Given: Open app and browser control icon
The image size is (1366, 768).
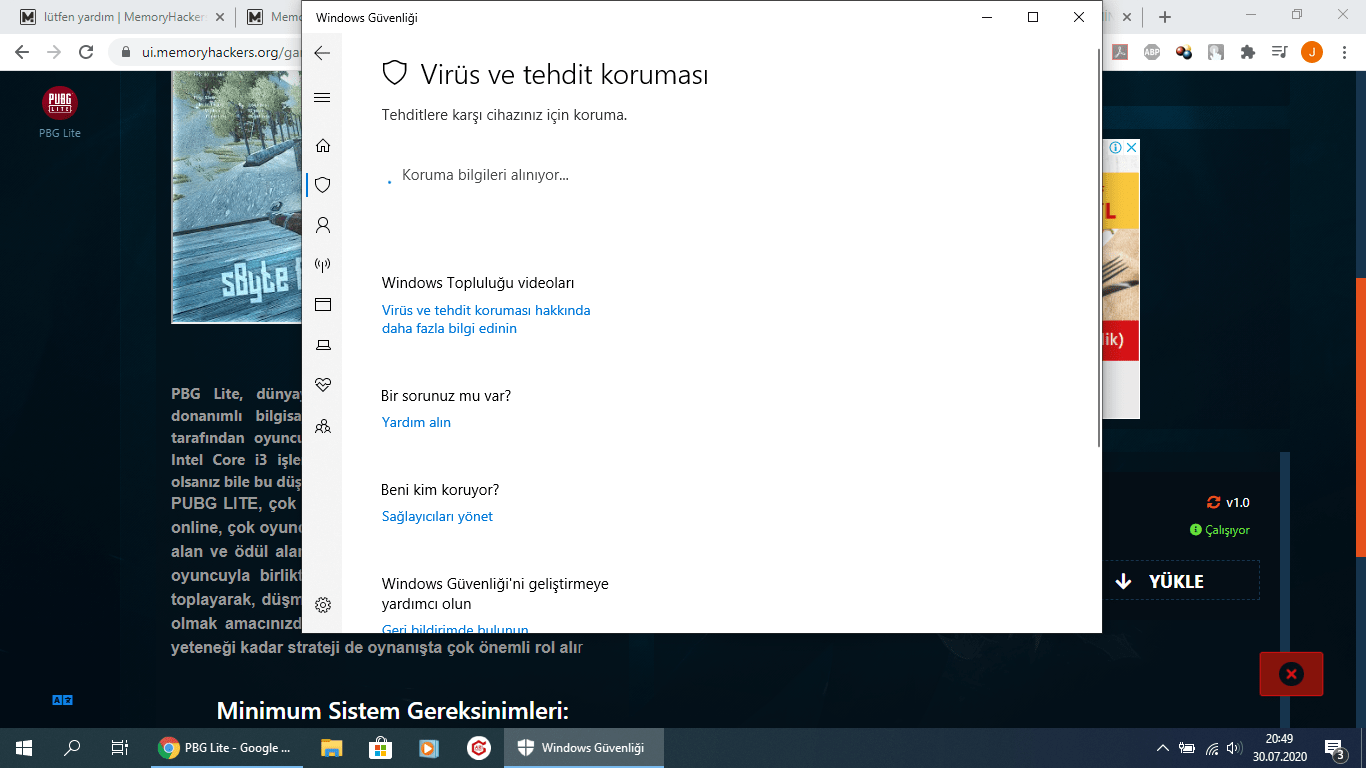Looking at the screenshot, I should point(322,305).
